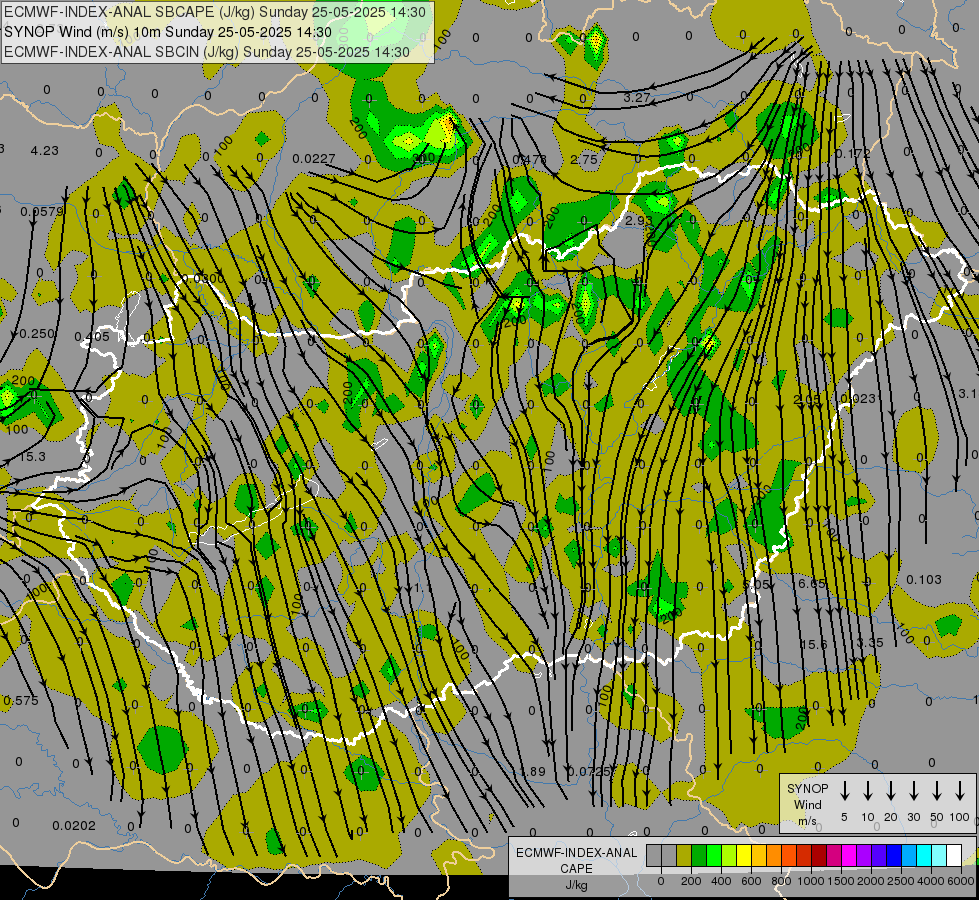Screen dimensions: 979x900
Task: Click the 0.405 value on the map
Action: (92, 337)
